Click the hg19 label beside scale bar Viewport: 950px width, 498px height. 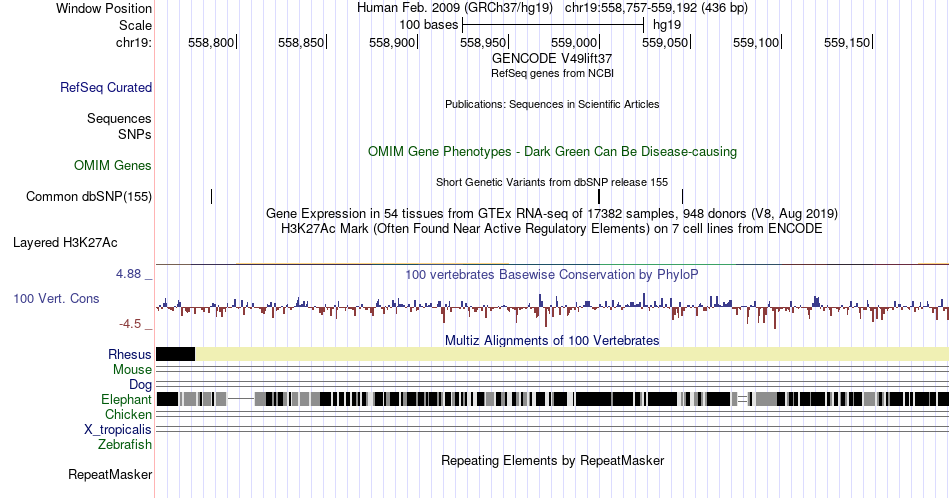(666, 25)
